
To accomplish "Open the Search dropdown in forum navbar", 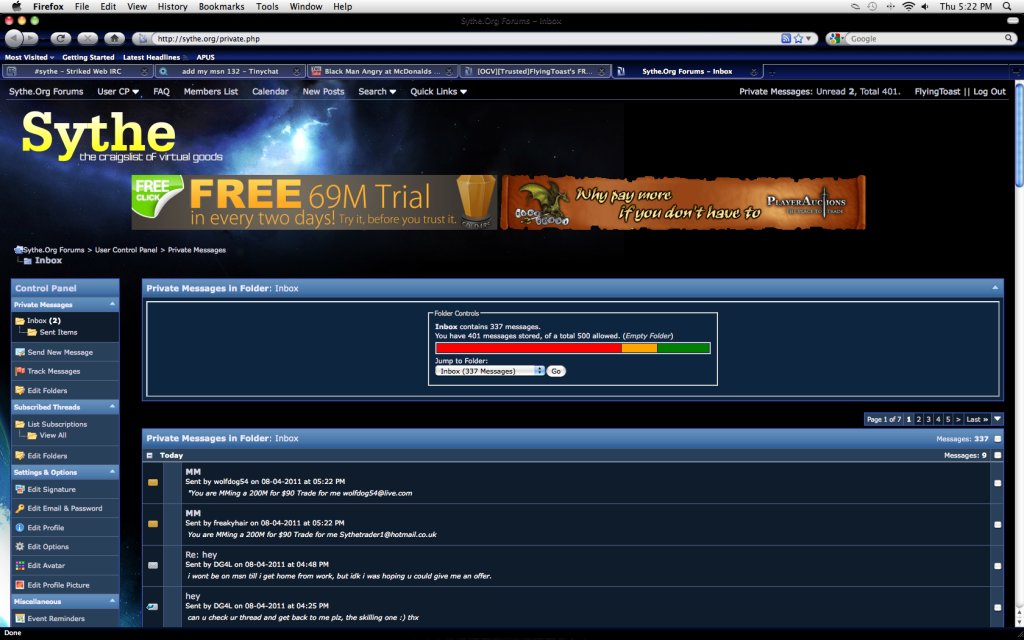I will [377, 91].
